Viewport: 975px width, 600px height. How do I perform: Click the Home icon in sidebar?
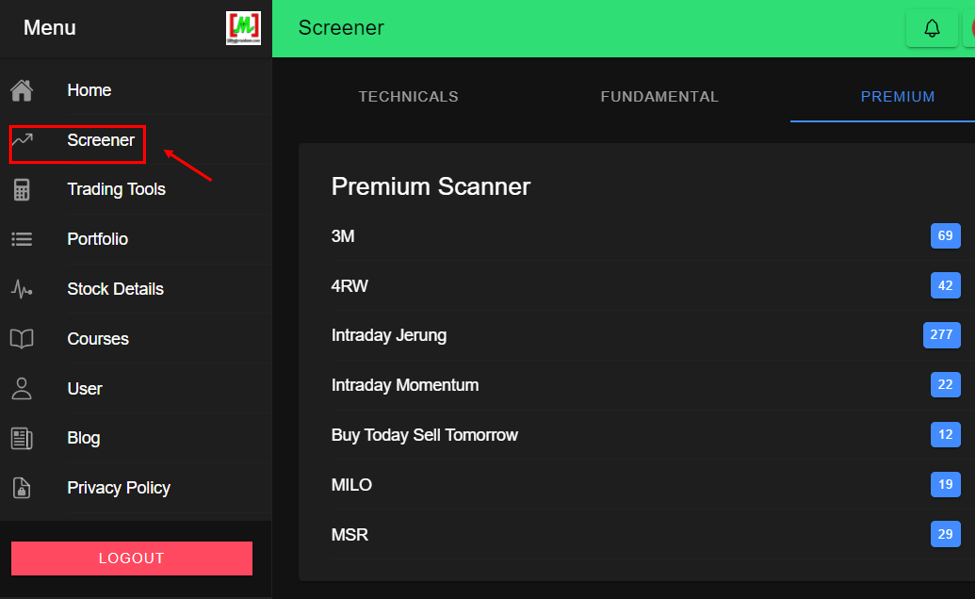(x=22, y=89)
